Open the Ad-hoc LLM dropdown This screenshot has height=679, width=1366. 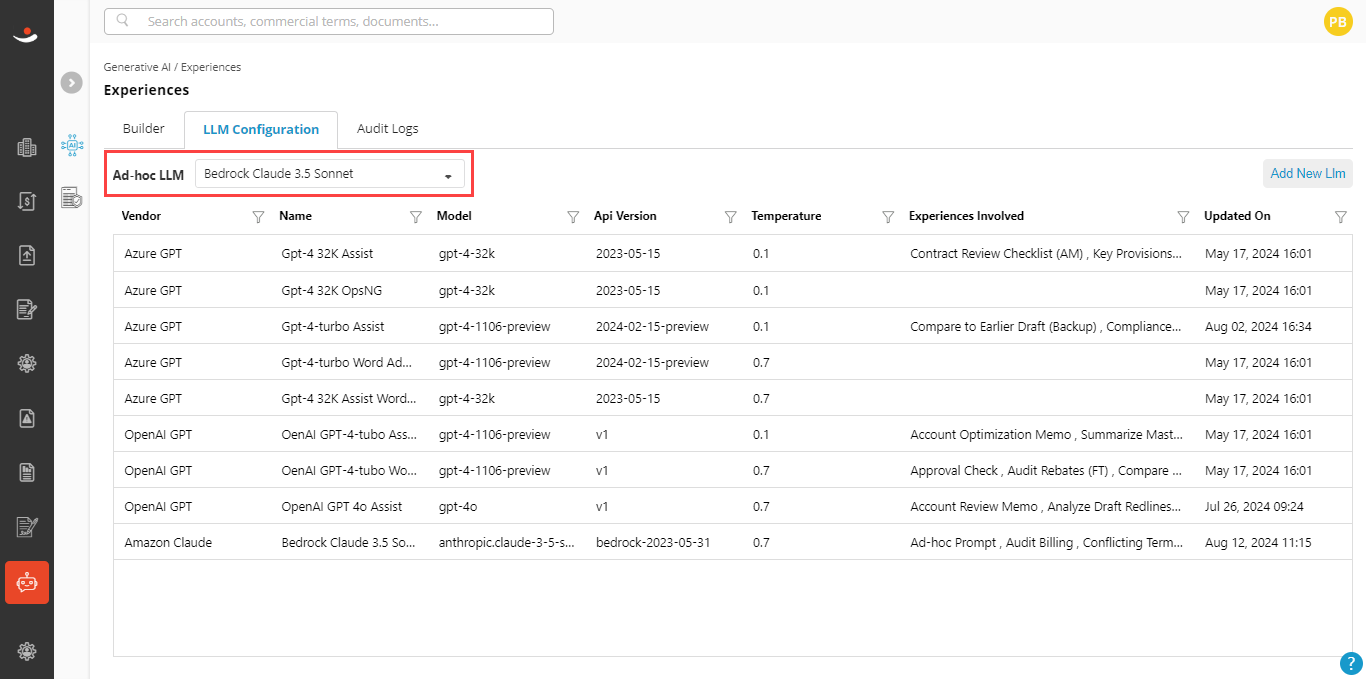[330, 174]
